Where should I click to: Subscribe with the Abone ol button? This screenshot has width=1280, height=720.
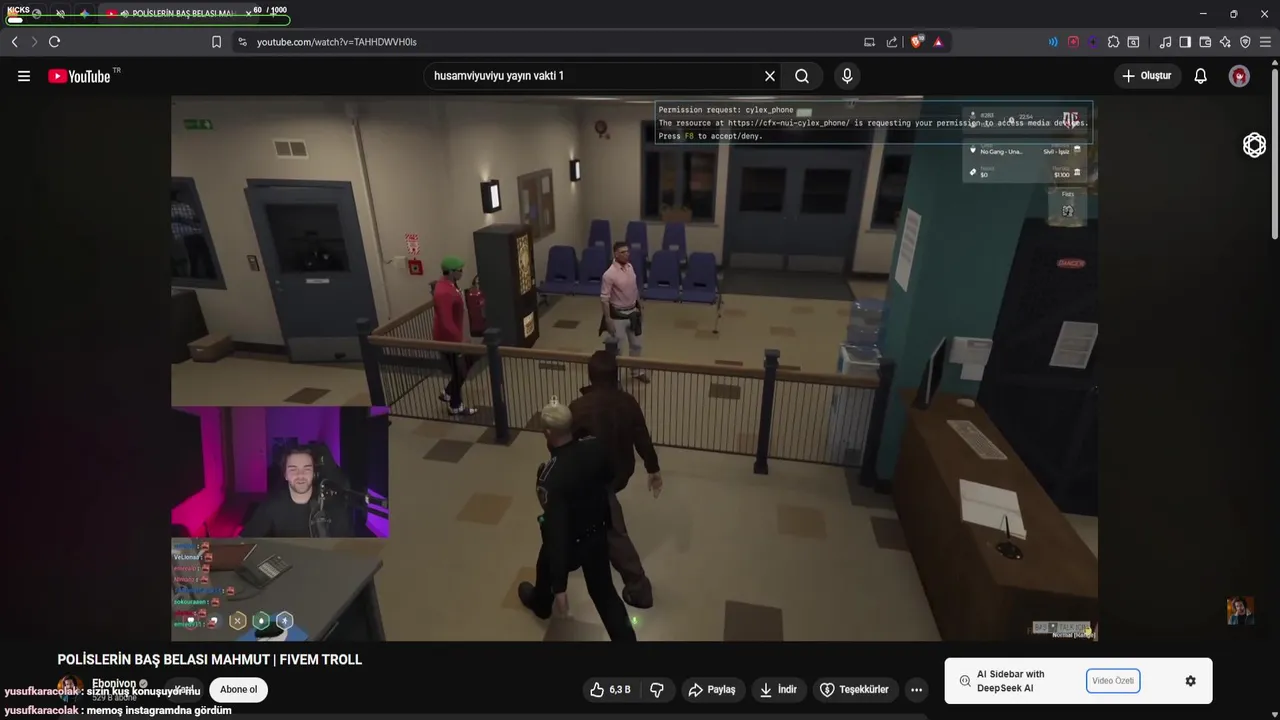pyautogui.click(x=239, y=689)
